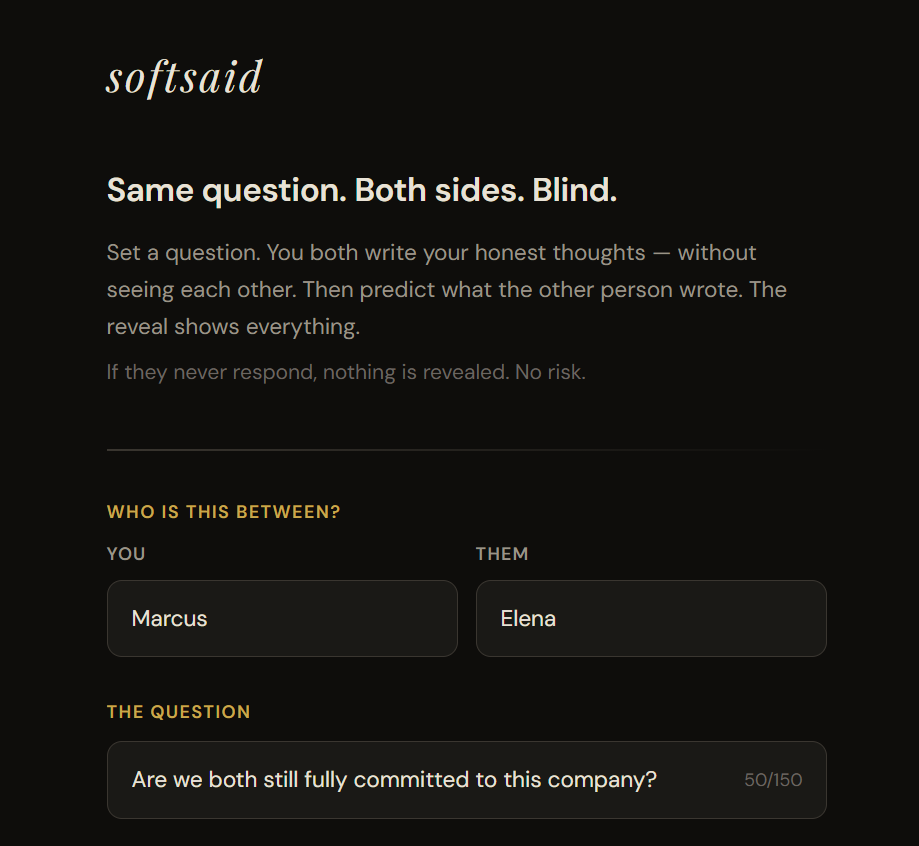
Task: Click the "THEM" field label
Action: coord(502,553)
